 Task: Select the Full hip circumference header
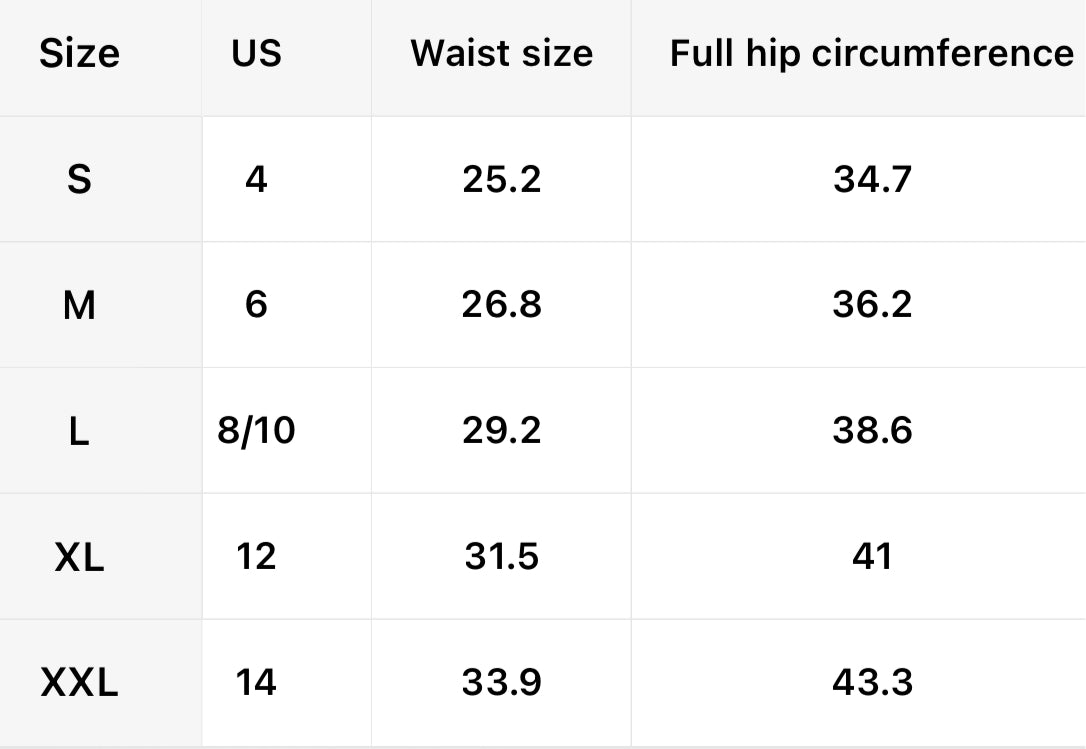click(x=871, y=53)
